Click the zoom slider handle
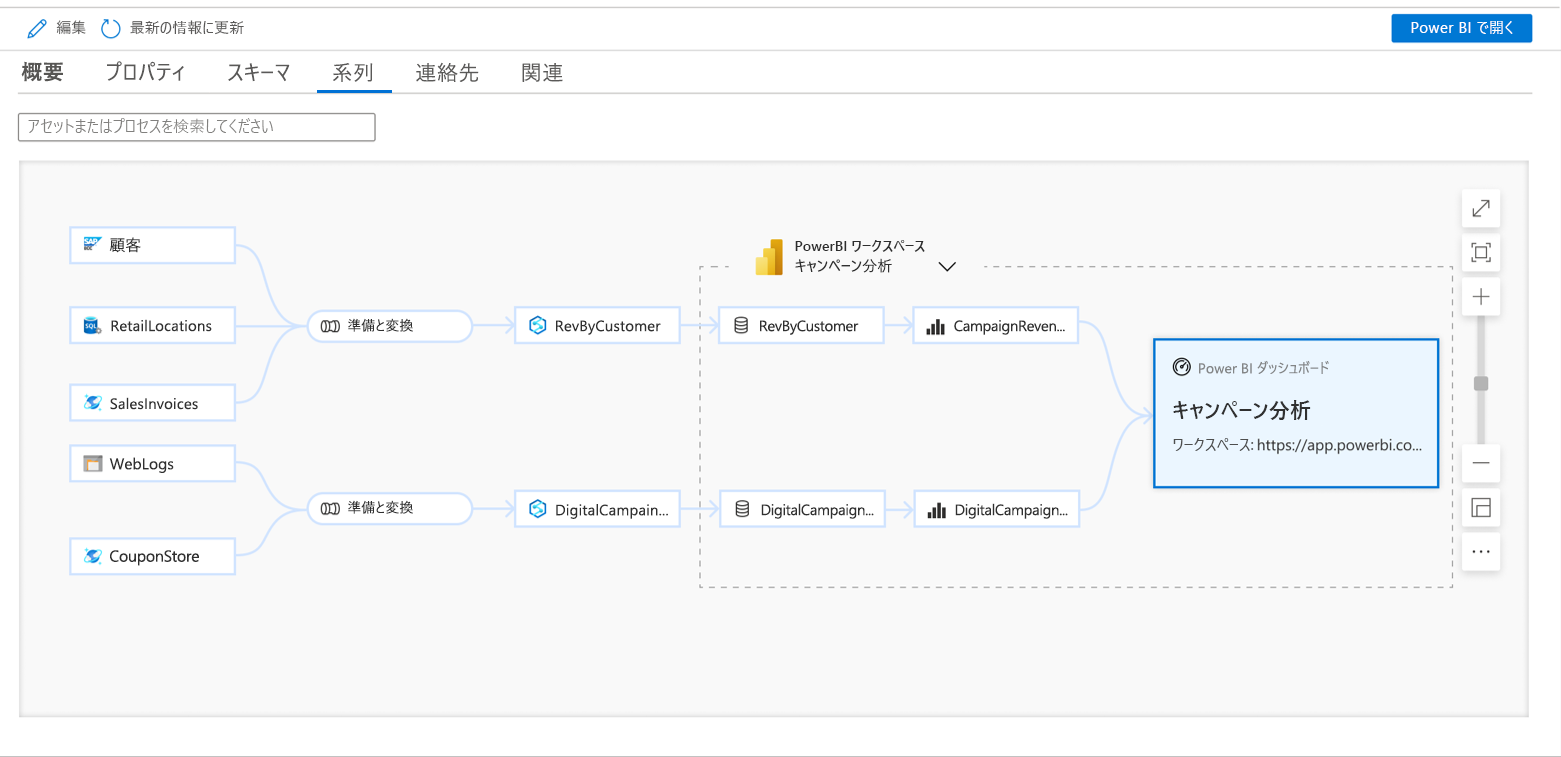Viewport: 1561px width, 757px height. point(1481,384)
